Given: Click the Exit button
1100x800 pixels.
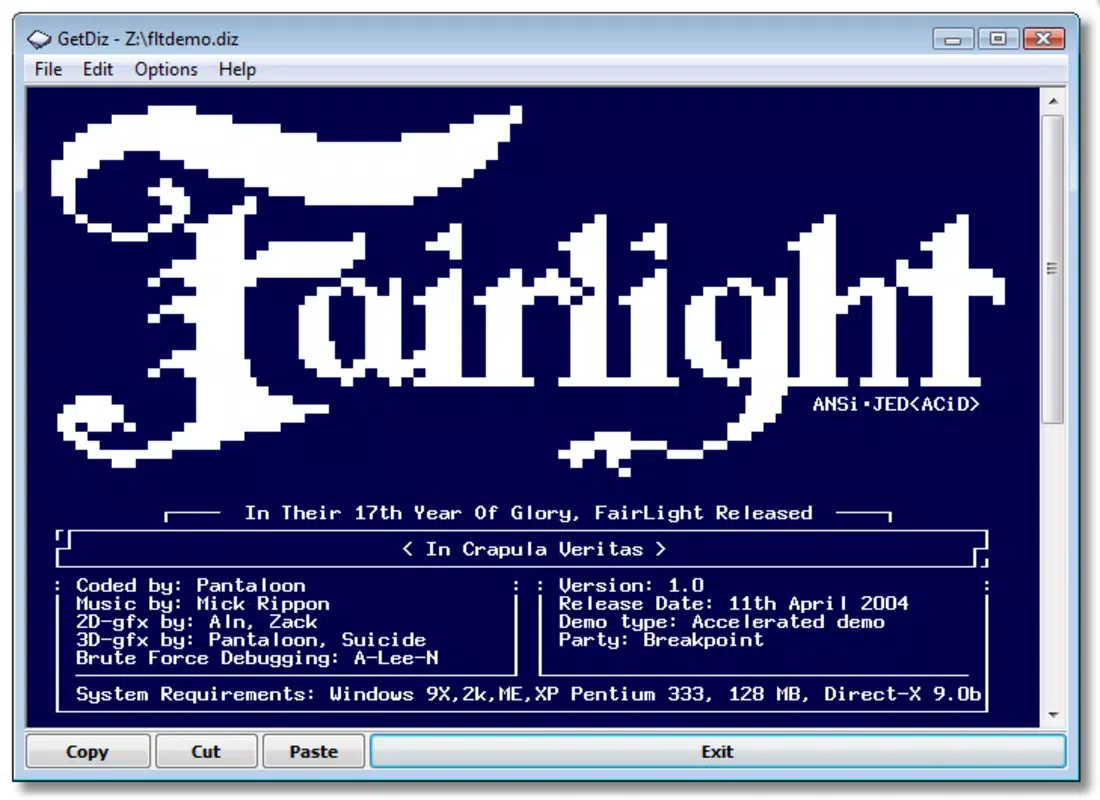Looking at the screenshot, I should pyautogui.click(x=718, y=752).
